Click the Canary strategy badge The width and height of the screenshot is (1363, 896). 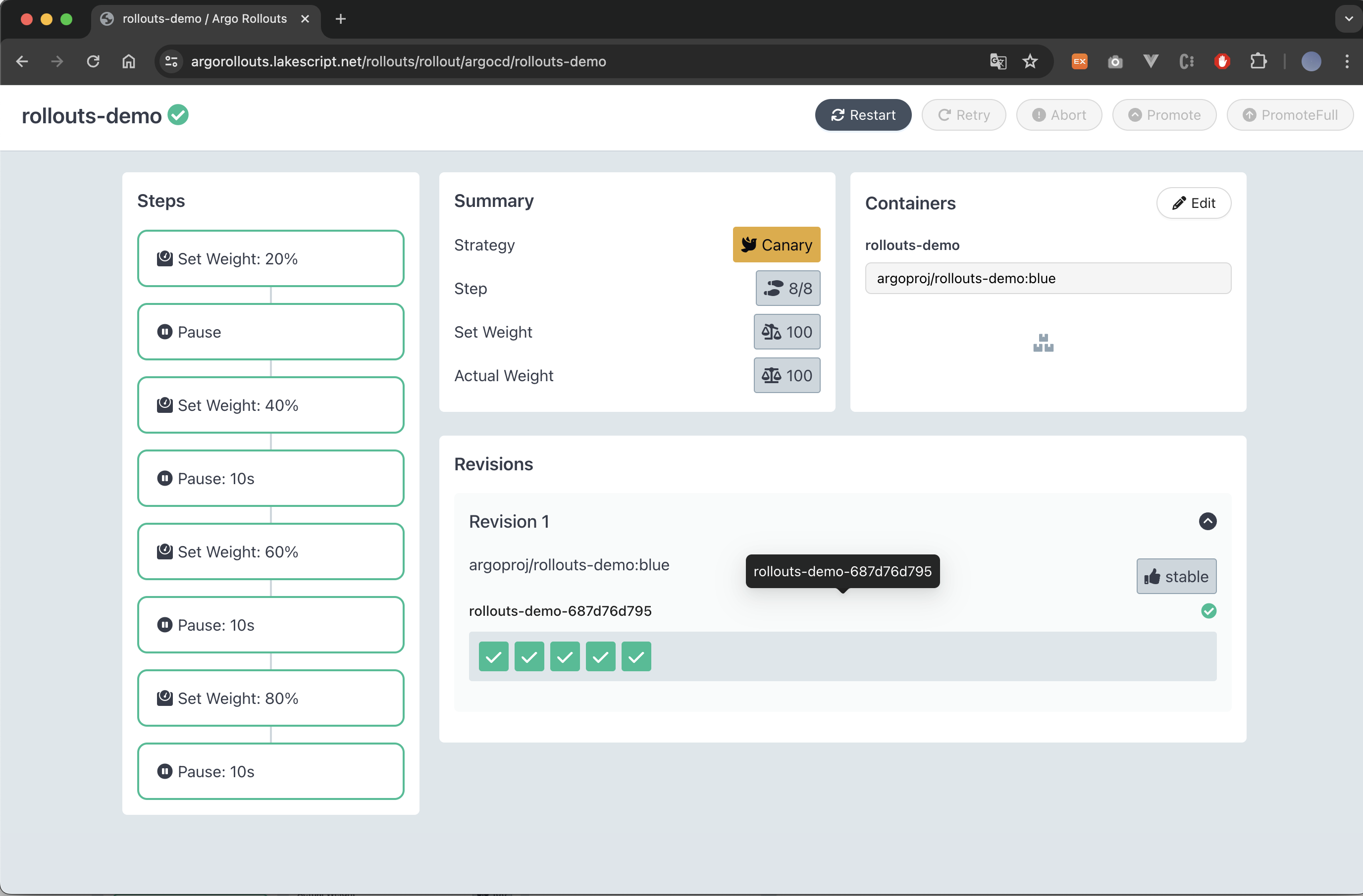pyautogui.click(x=776, y=245)
